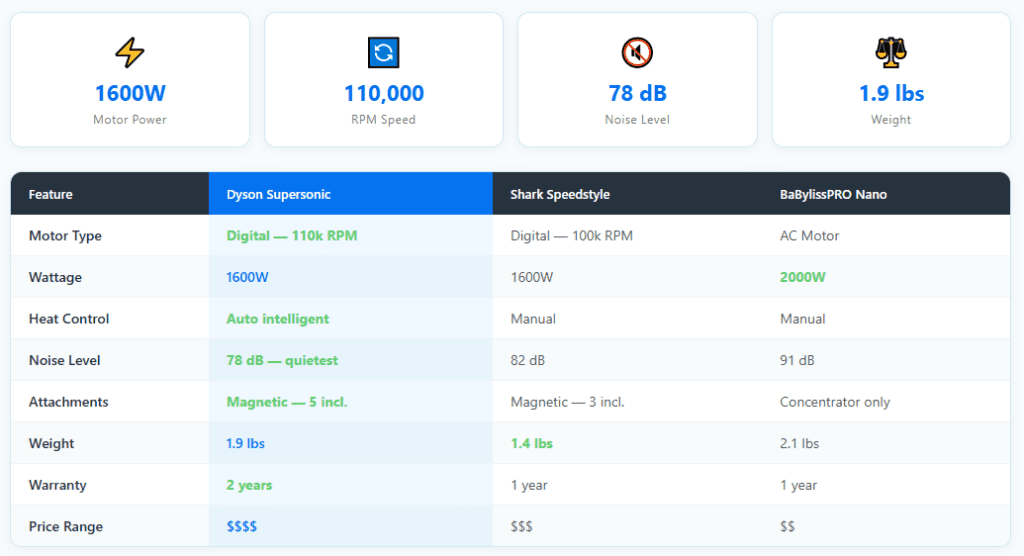This screenshot has width=1024, height=556.
Task: Click the Feature column header
Action: point(110,194)
